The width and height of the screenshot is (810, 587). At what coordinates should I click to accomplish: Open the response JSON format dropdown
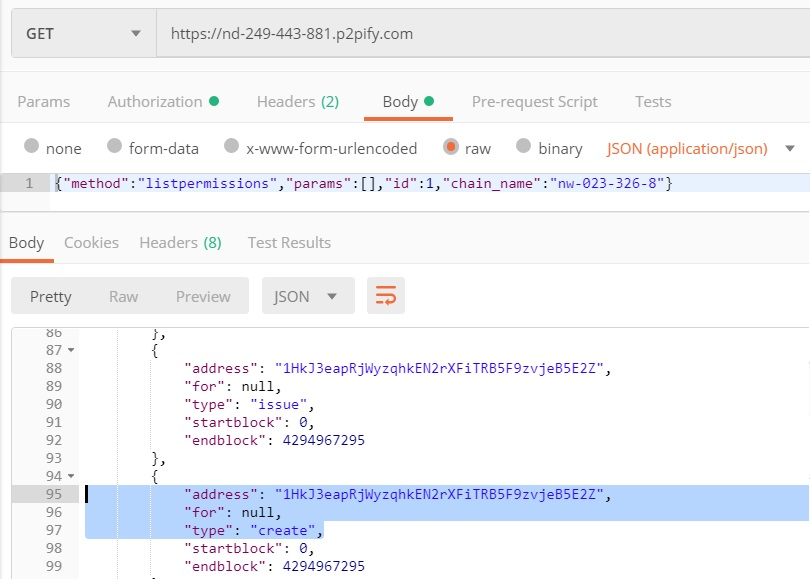[x=308, y=296]
